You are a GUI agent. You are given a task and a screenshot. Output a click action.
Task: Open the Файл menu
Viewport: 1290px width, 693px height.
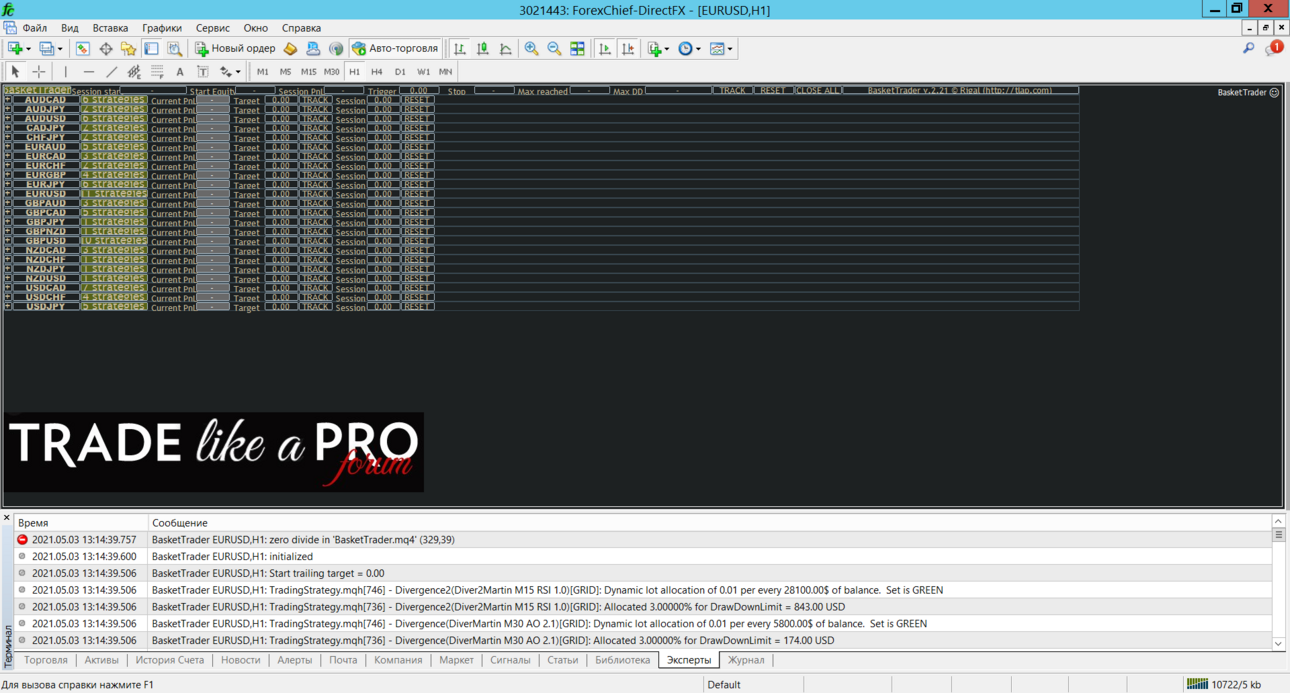pyautogui.click(x=34, y=28)
